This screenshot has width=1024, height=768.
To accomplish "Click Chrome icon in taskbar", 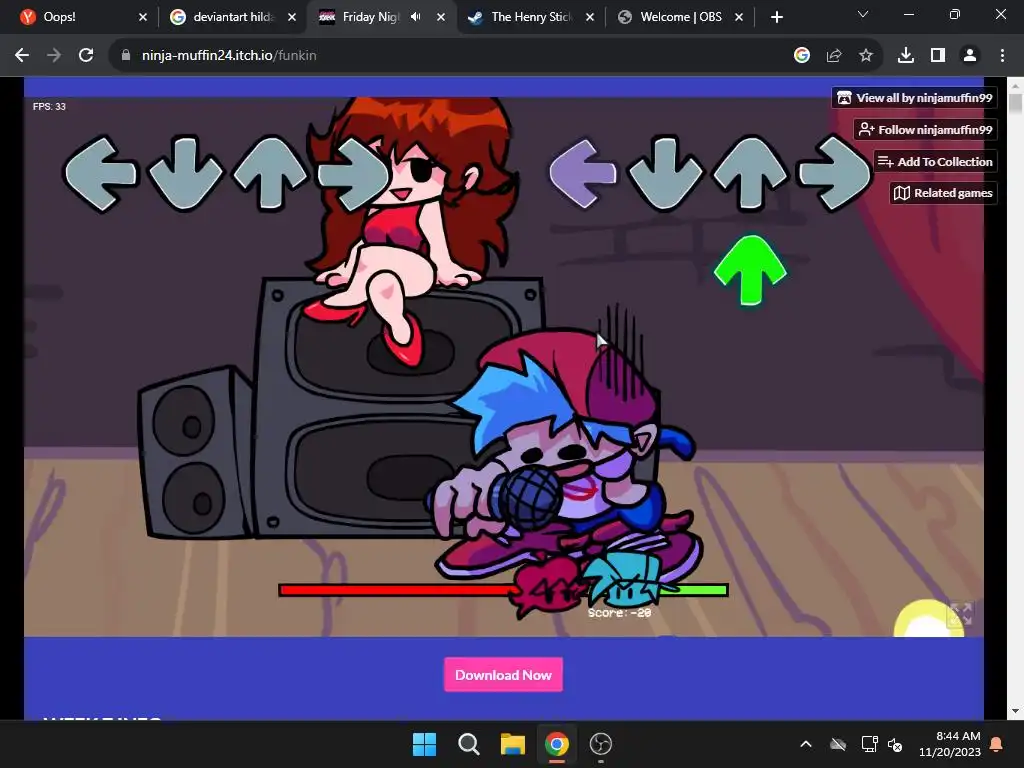I will (556, 744).
